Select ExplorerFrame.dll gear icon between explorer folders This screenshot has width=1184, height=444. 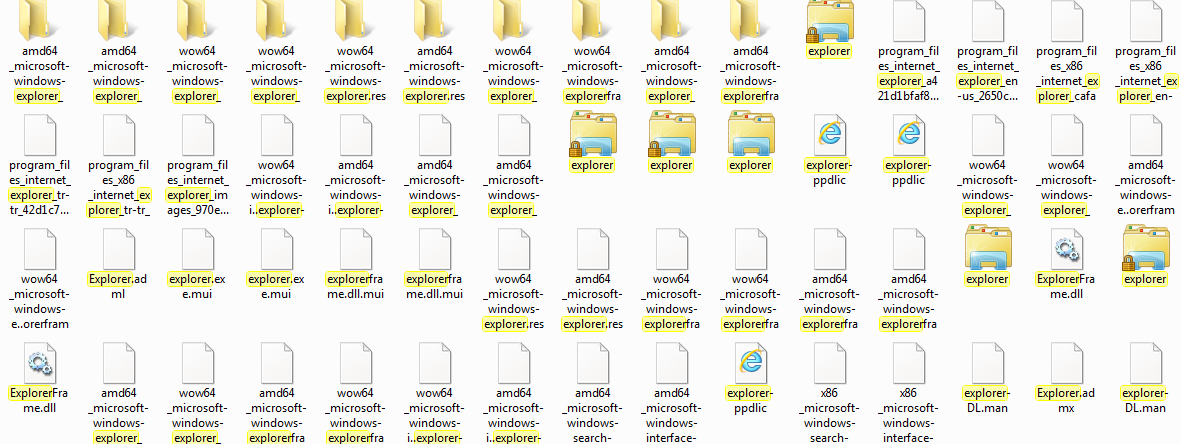(1065, 248)
